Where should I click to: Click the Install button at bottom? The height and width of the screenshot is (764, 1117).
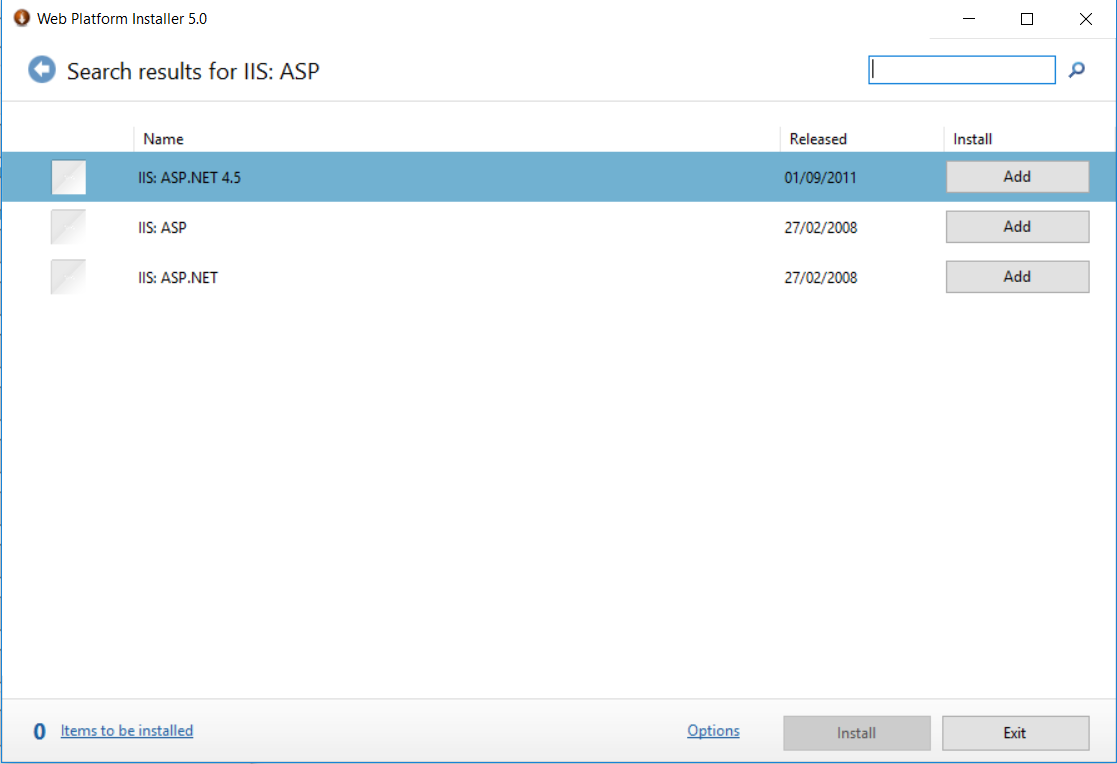pyautogui.click(x=856, y=733)
